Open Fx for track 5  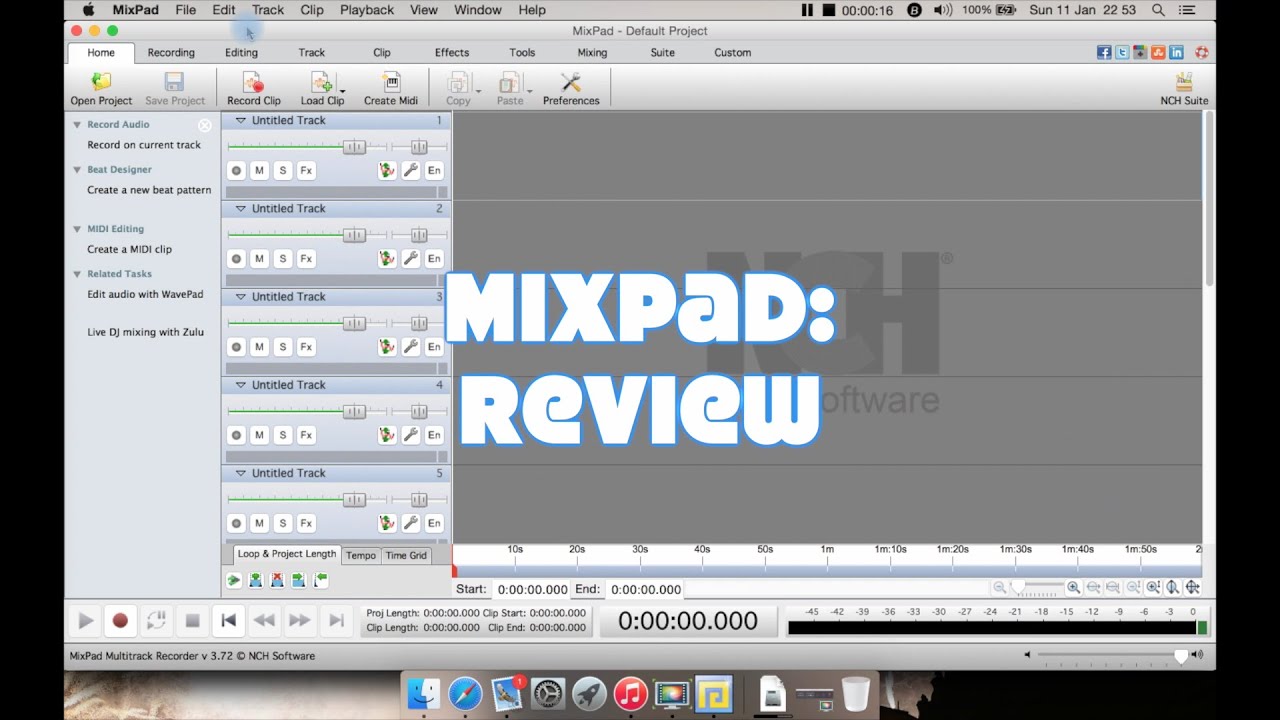tap(306, 523)
